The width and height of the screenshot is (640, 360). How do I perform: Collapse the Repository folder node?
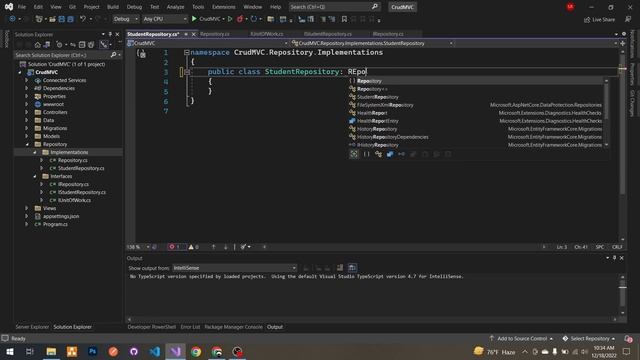[27, 144]
